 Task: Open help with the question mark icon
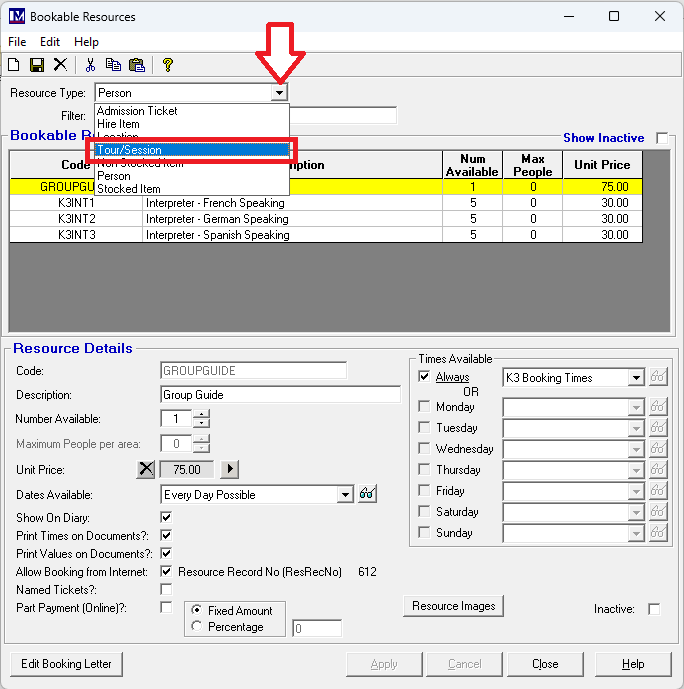[168, 65]
